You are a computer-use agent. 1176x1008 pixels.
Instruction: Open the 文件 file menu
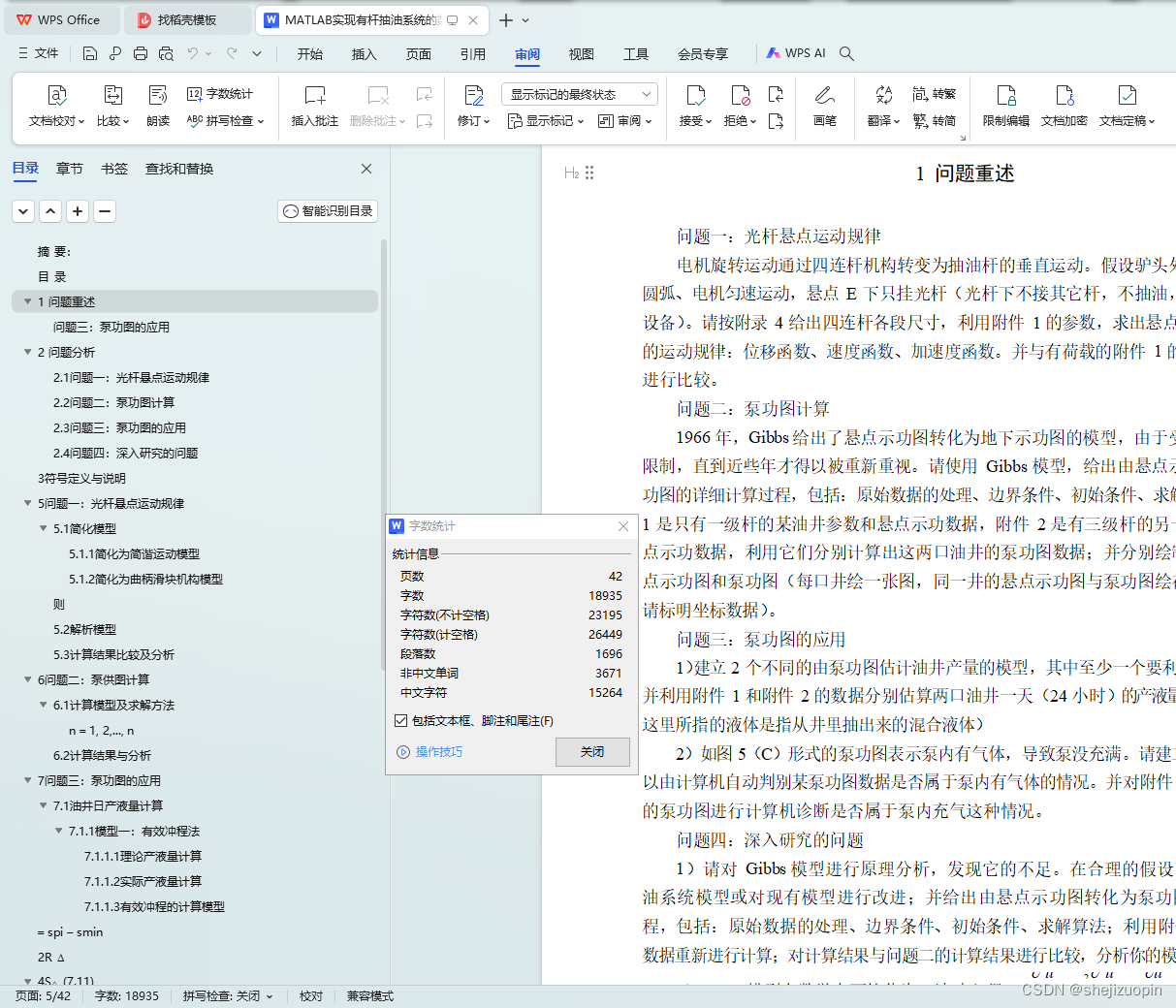click(x=39, y=53)
